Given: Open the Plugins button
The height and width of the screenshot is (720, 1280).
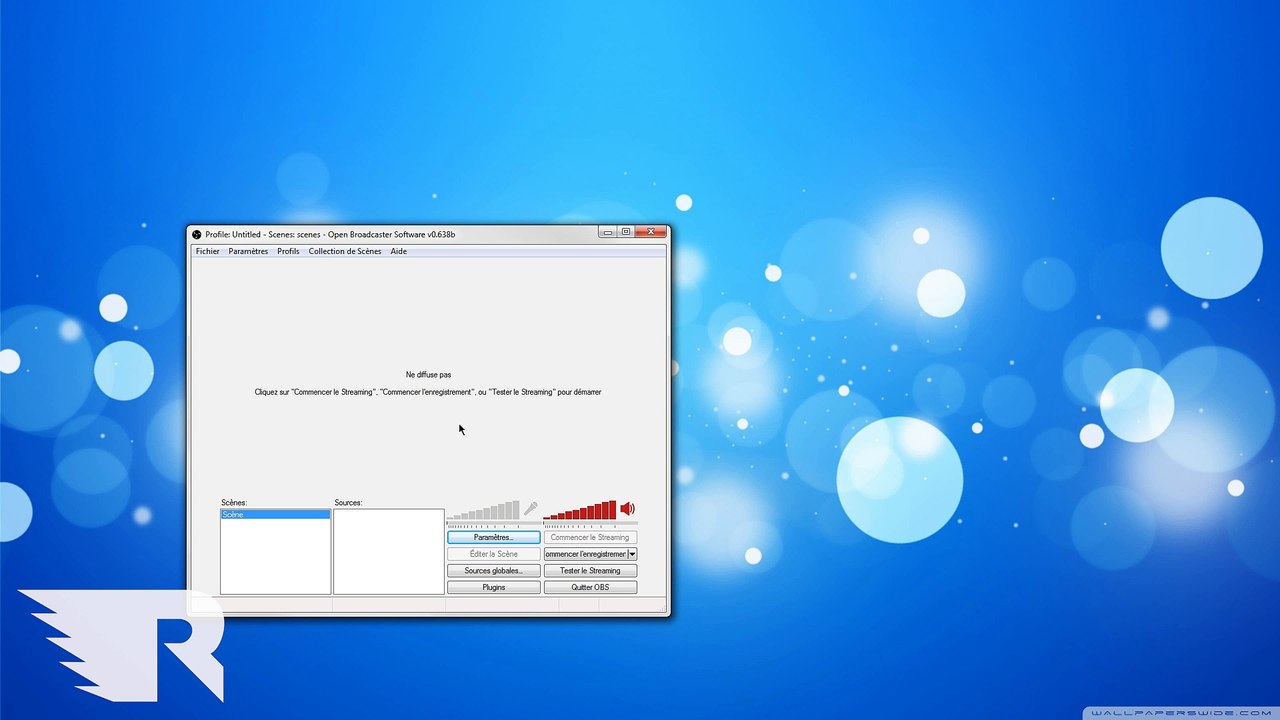Looking at the screenshot, I should coord(493,587).
